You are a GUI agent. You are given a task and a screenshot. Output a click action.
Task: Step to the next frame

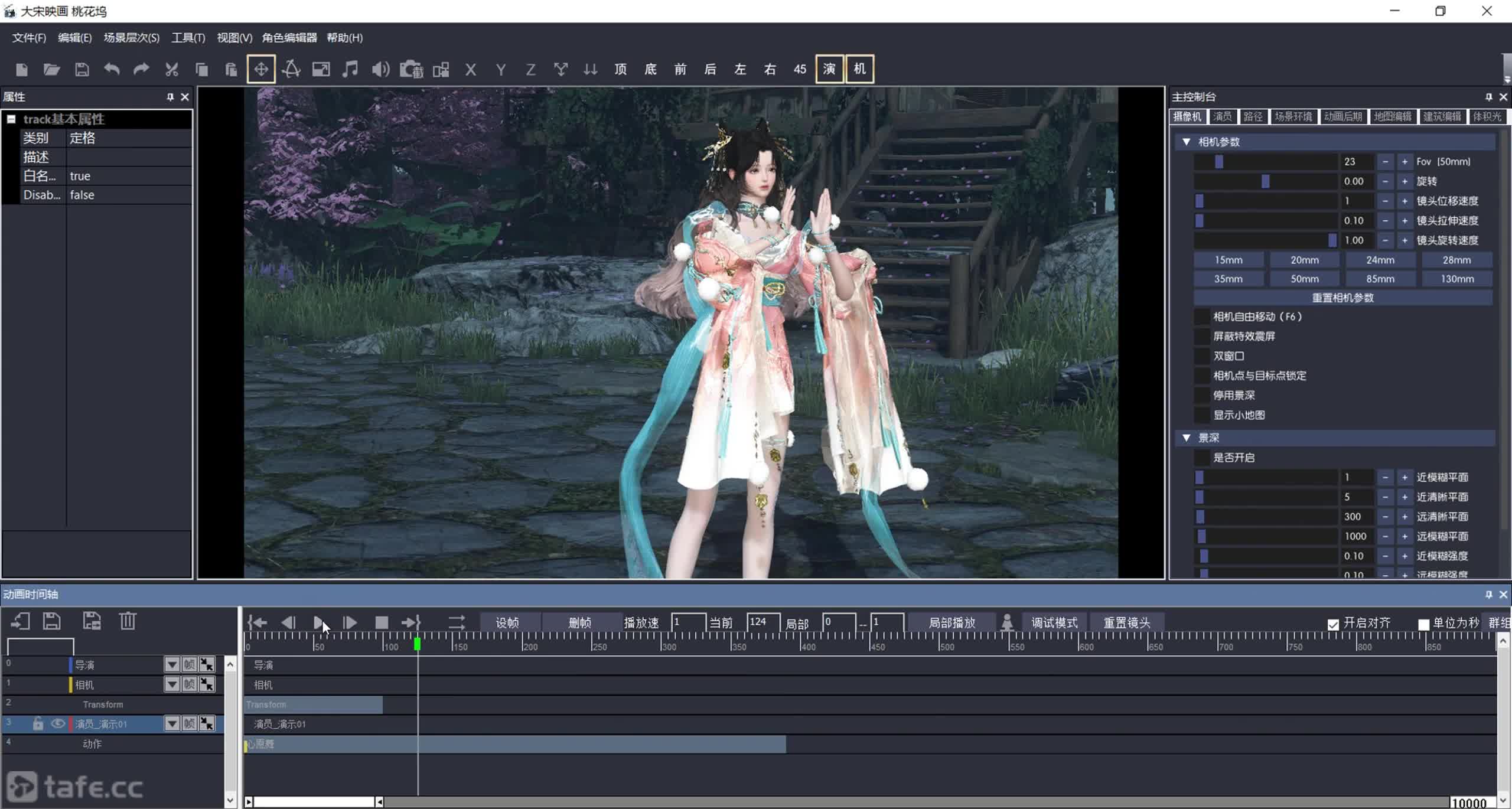coord(350,622)
